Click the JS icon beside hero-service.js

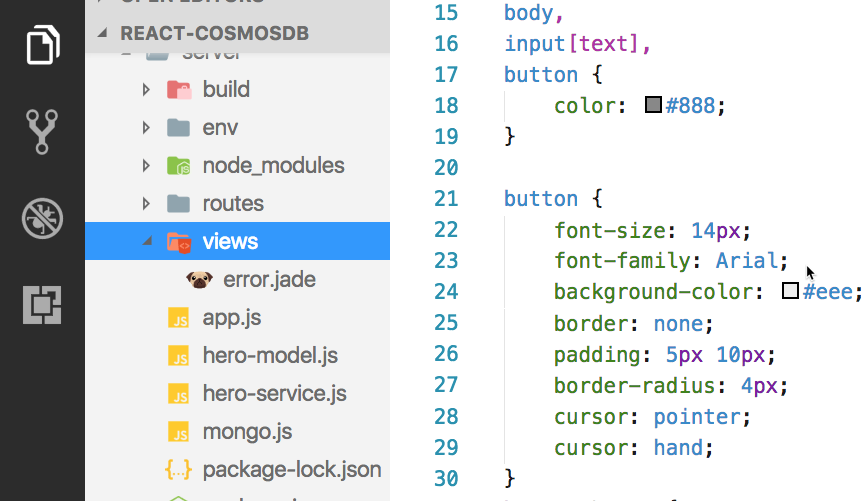click(179, 394)
